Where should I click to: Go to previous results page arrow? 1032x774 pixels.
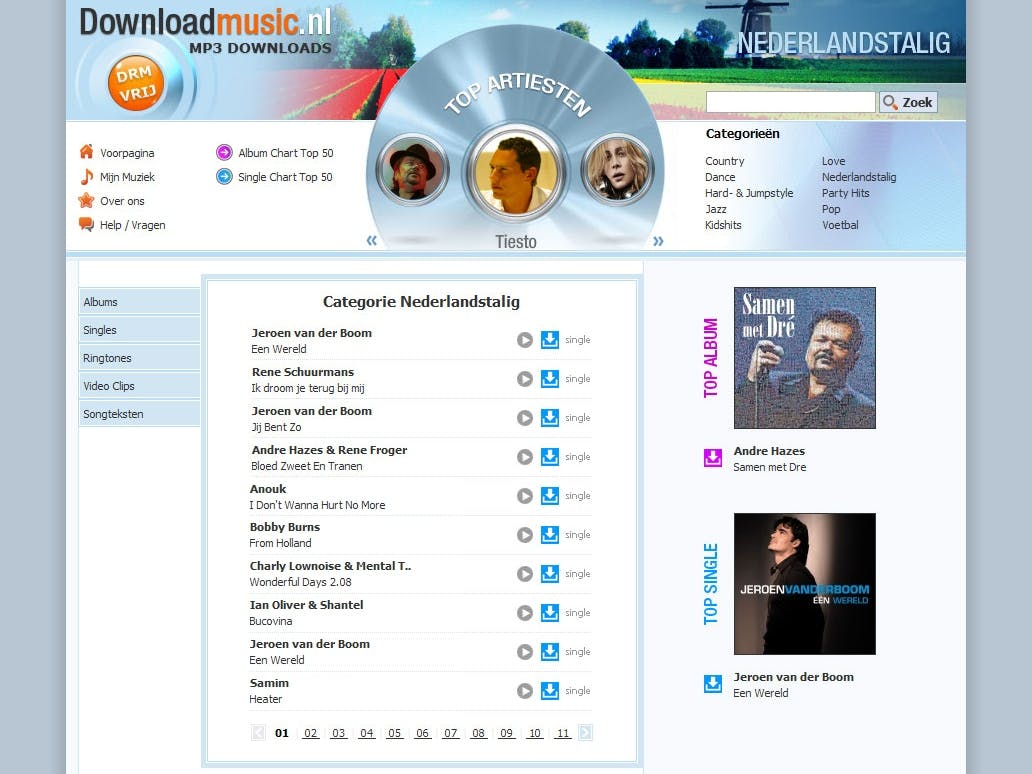(x=258, y=733)
